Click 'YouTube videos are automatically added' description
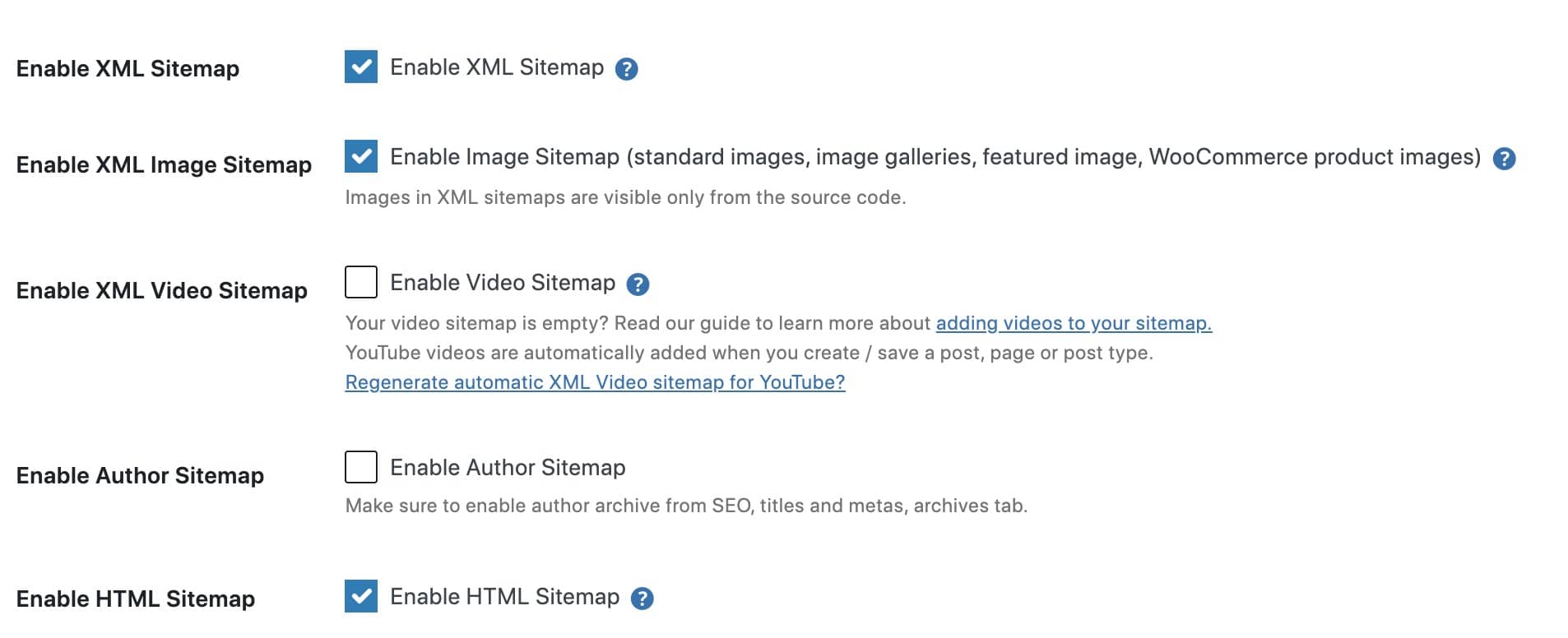Screen dimensions: 1568x638 tap(749, 353)
